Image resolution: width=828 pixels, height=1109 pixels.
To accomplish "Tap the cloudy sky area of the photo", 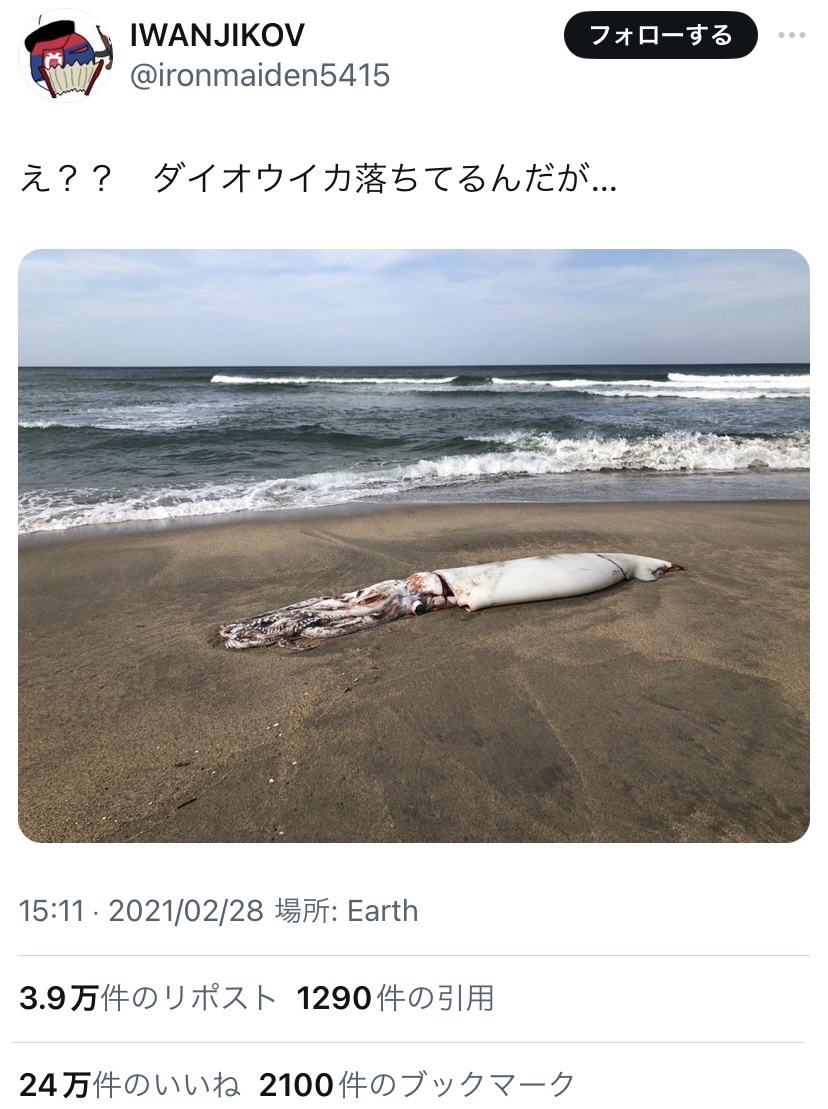I will pos(414,308).
